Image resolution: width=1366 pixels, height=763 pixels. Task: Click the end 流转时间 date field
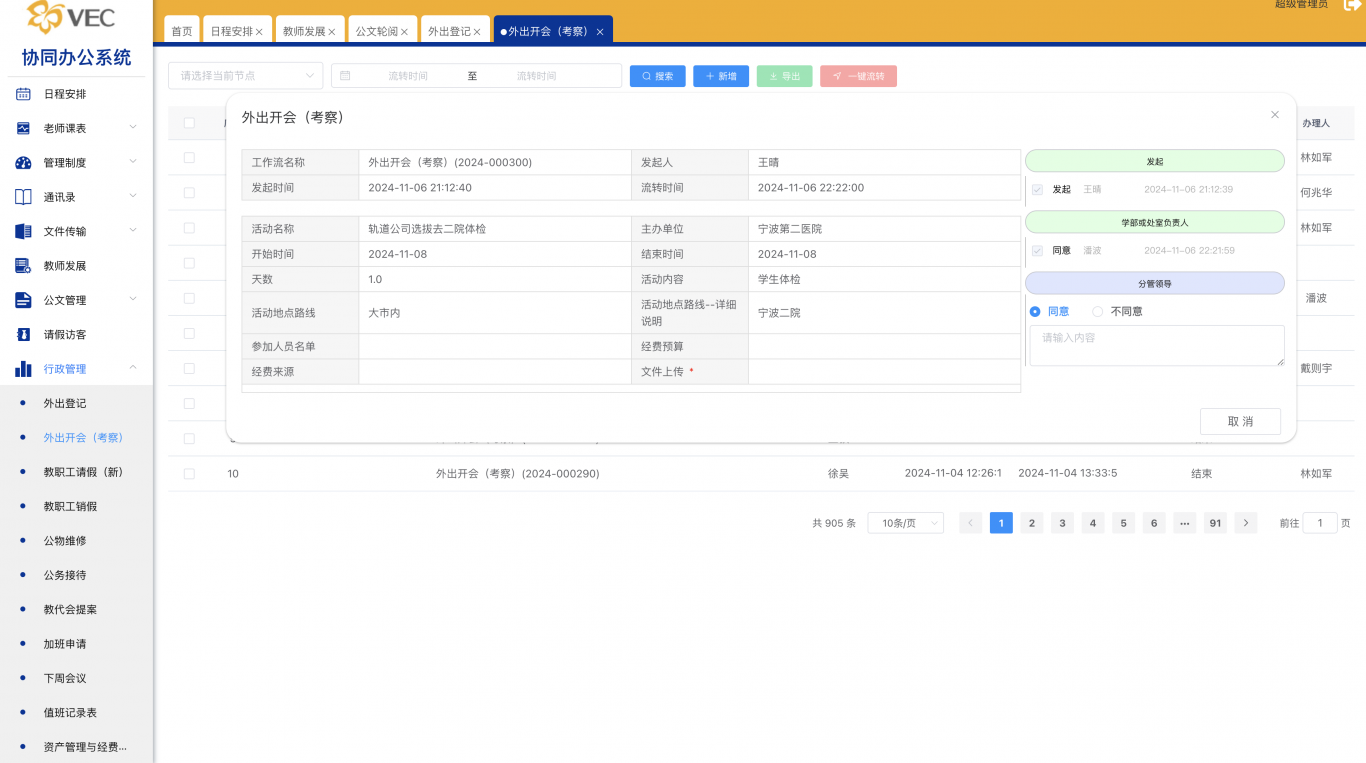[536, 76]
